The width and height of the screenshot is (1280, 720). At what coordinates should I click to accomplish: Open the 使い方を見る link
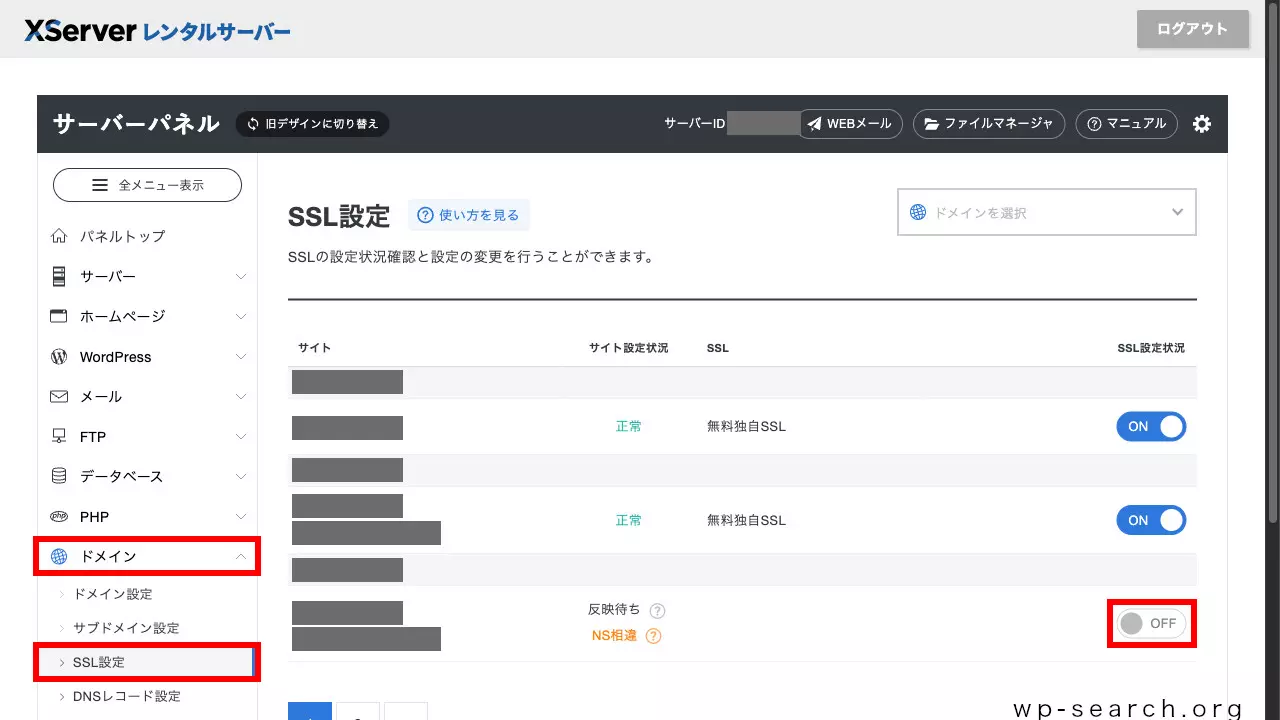(x=468, y=214)
